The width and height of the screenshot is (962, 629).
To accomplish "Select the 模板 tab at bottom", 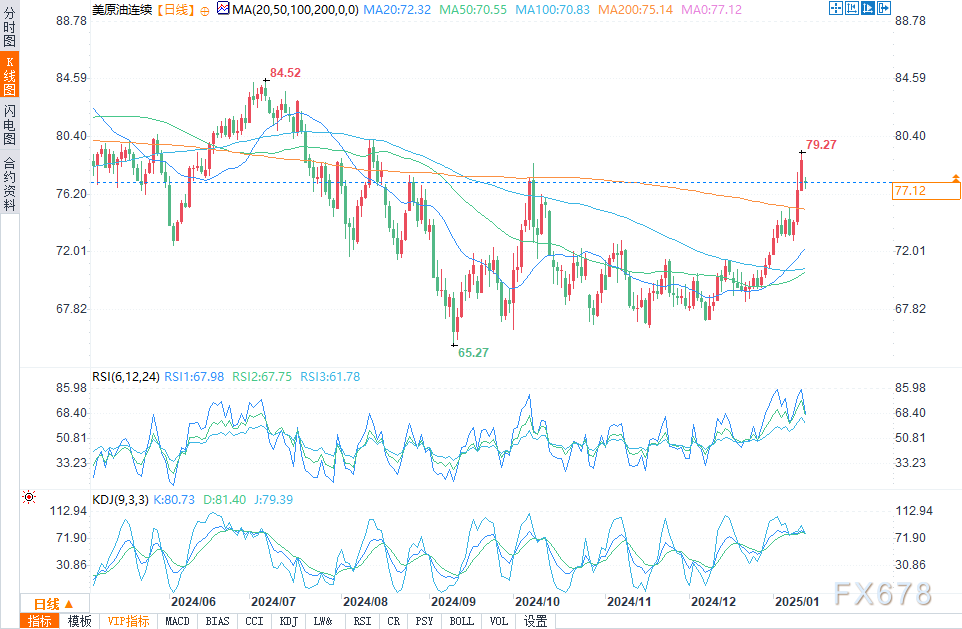I will (x=79, y=621).
